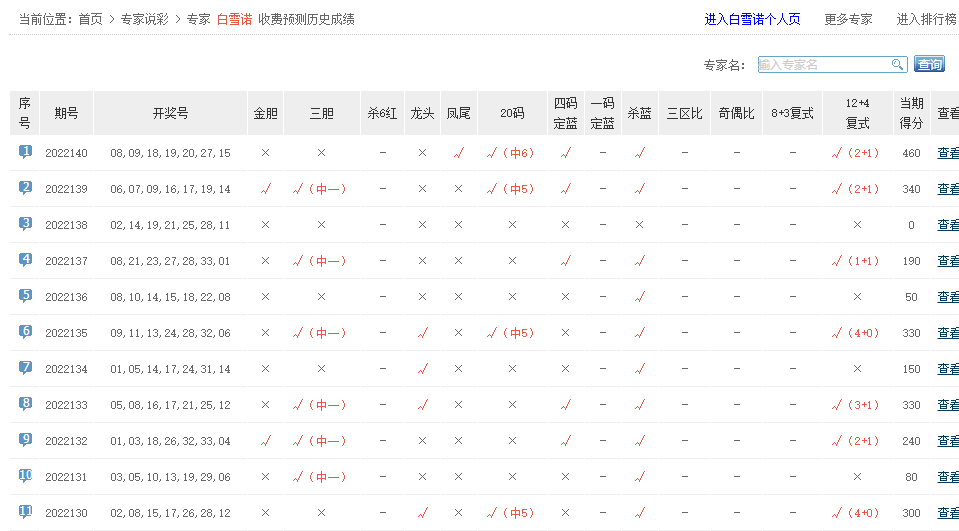Focus the 专家名 search input field
Screen dimensions: 959x531
tap(823, 65)
